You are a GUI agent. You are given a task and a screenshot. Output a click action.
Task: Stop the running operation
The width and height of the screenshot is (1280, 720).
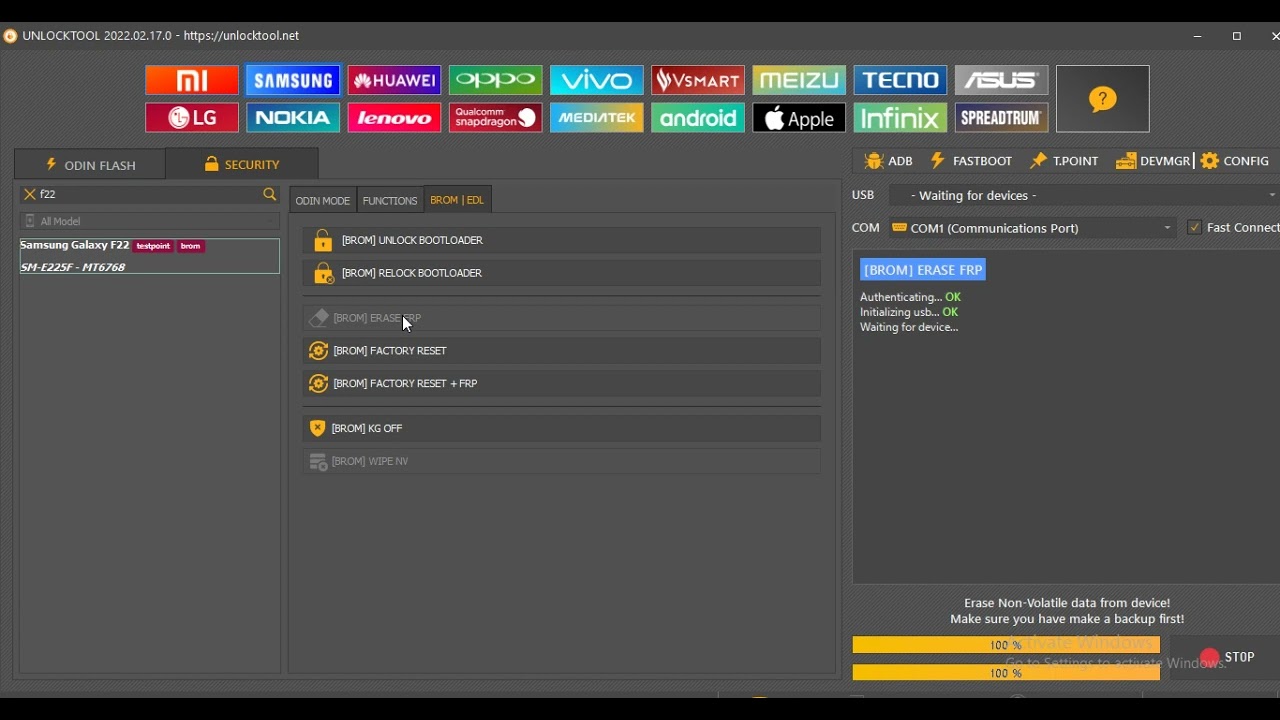(1228, 657)
